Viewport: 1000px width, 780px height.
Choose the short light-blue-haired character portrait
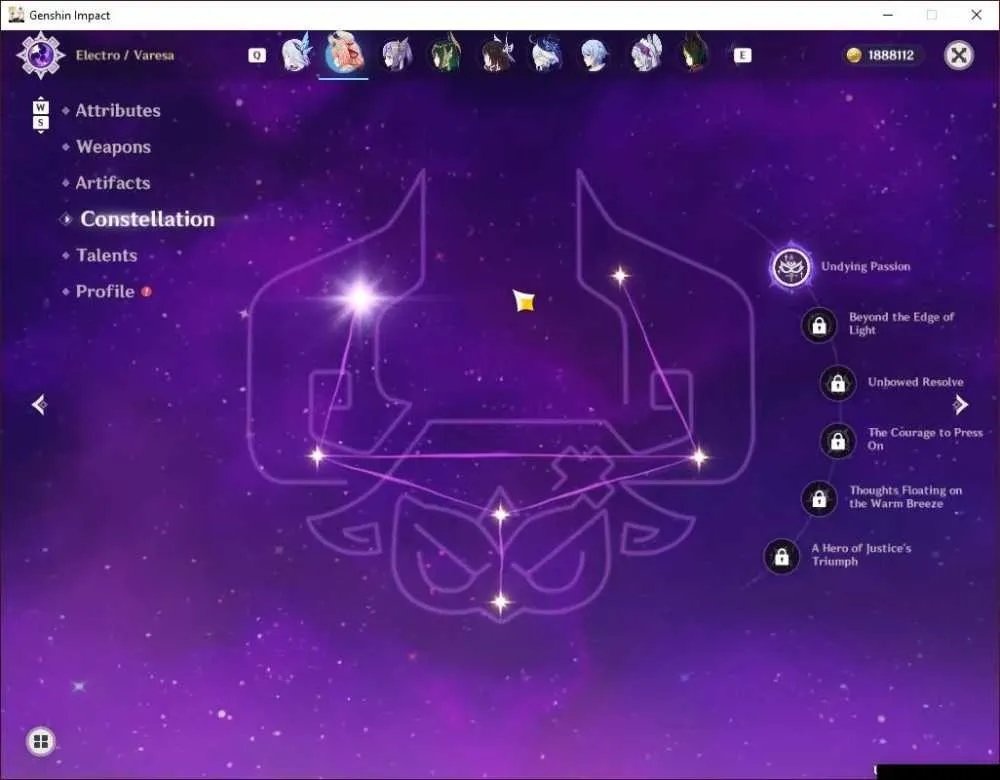595,54
